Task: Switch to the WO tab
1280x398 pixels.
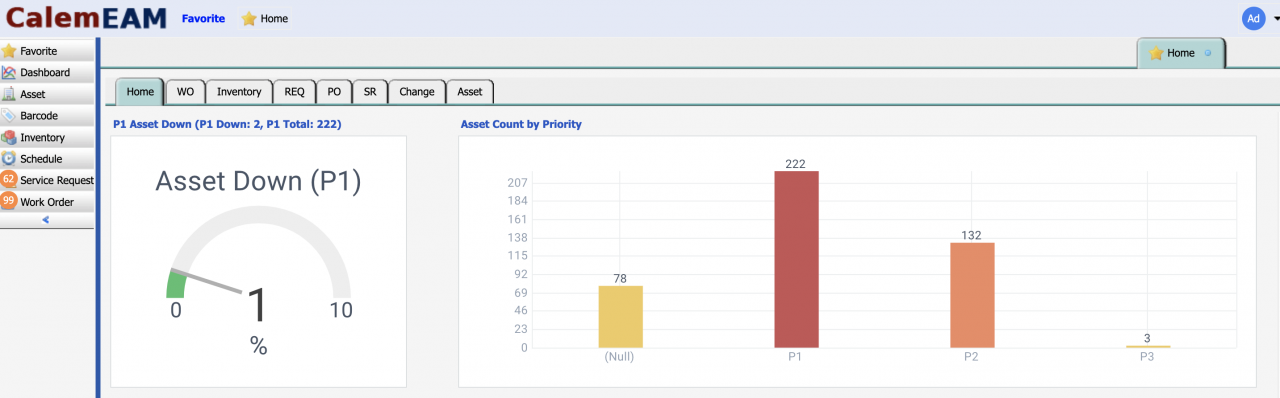Action: 185,91
